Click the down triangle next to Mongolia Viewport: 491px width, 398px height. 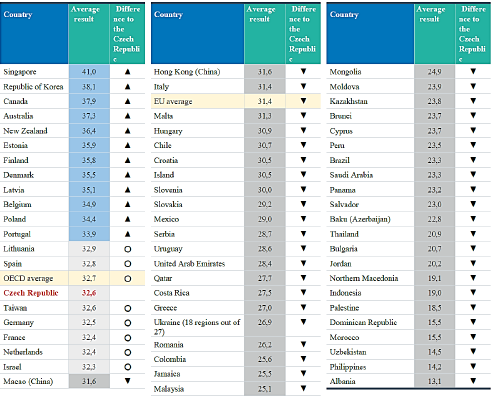(x=473, y=71)
